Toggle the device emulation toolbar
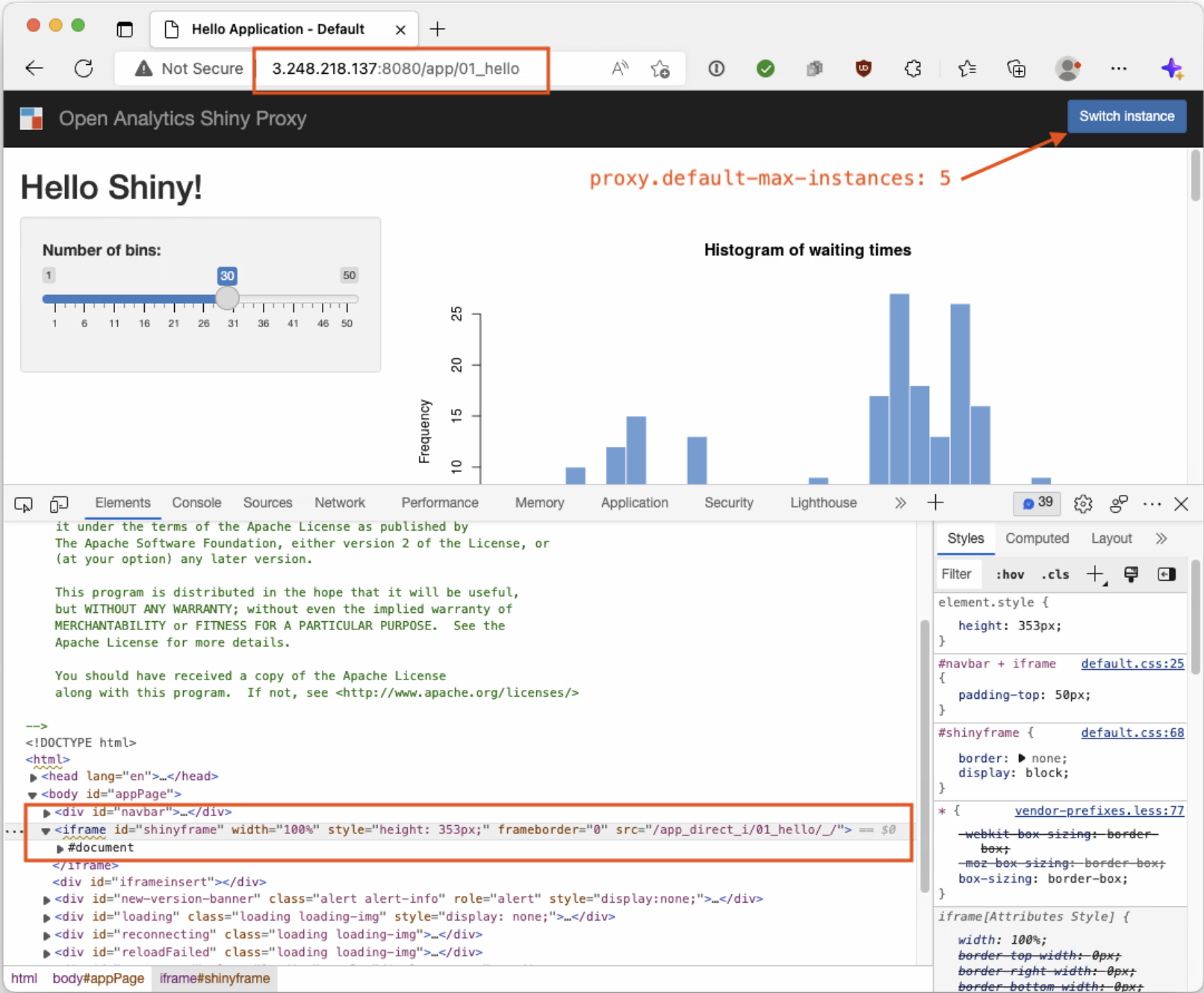 point(59,504)
